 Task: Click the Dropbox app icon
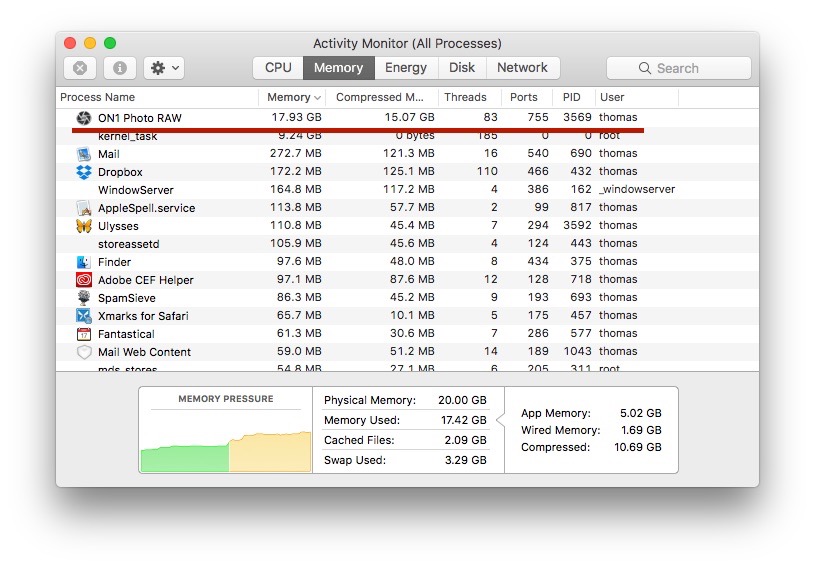coord(84,172)
